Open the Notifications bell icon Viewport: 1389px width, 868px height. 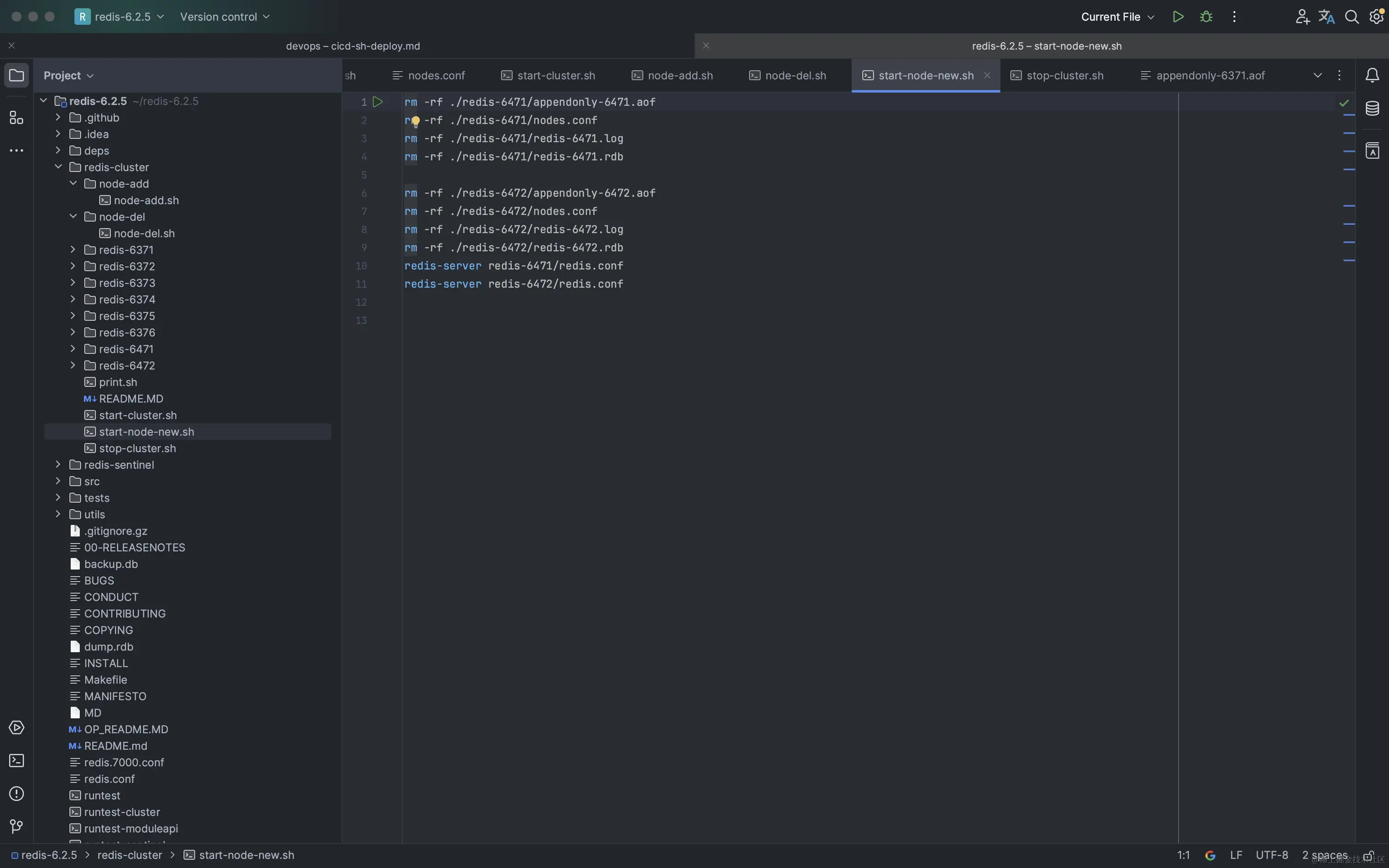click(1372, 75)
